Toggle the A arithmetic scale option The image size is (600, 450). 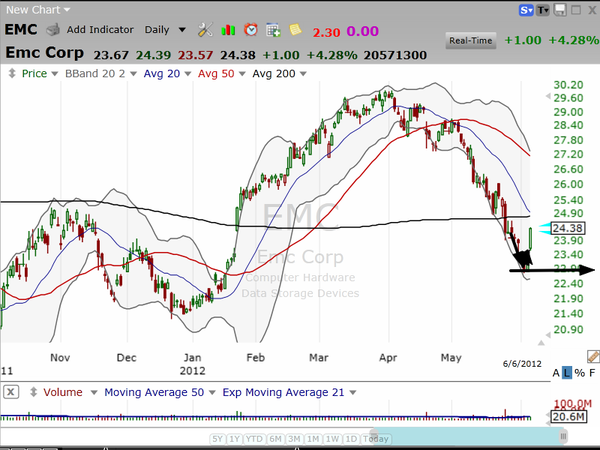click(556, 373)
